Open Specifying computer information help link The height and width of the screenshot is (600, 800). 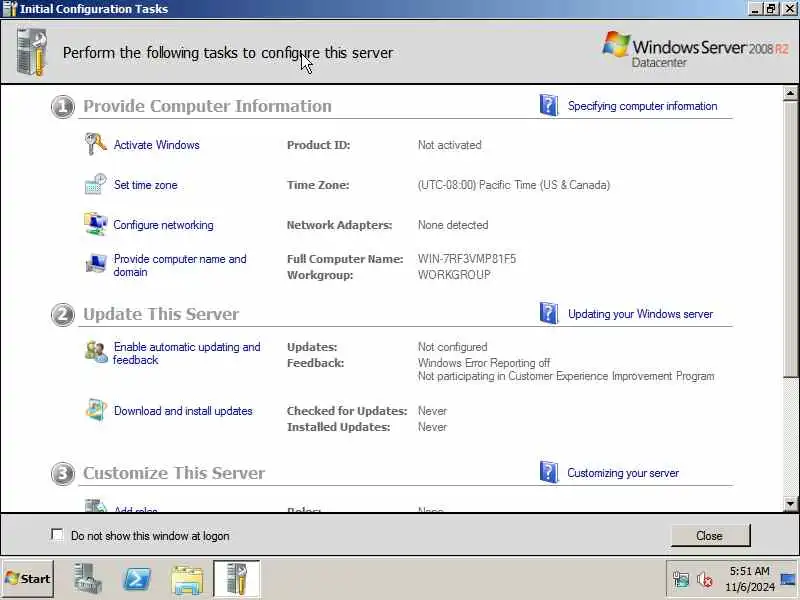[x=642, y=106]
